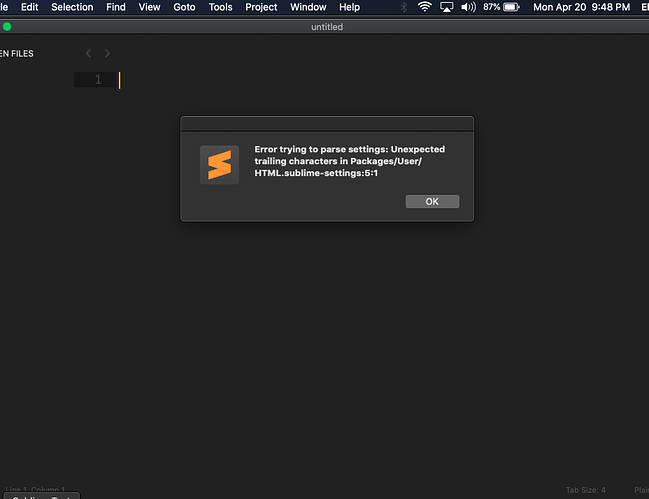Click the Sublime Text logo in dialog

coord(219,165)
